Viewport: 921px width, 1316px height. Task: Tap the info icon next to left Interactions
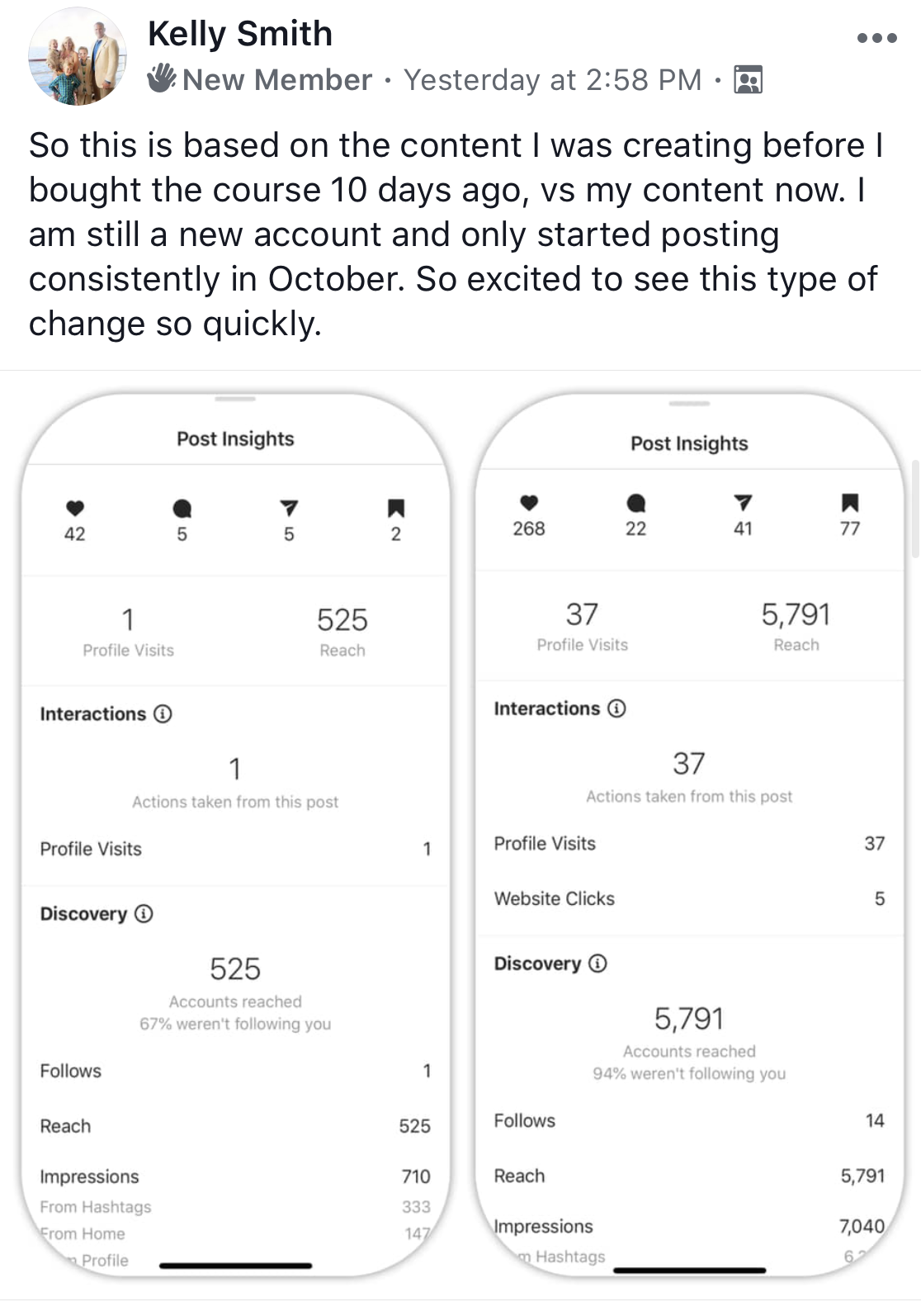click(163, 713)
